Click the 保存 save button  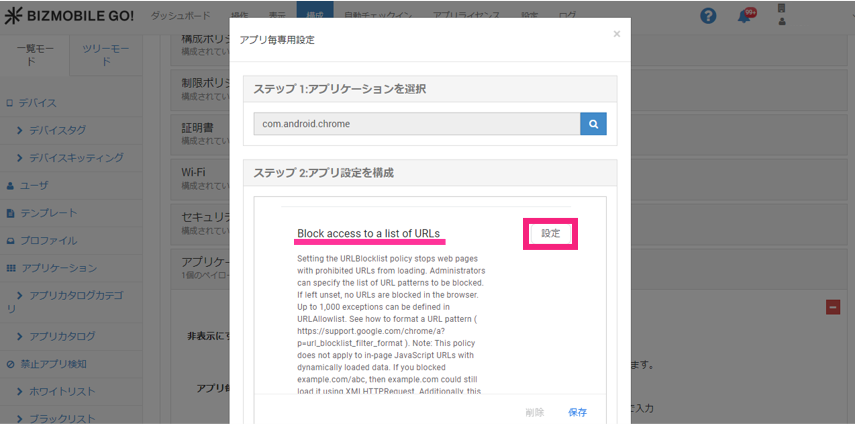click(x=577, y=412)
